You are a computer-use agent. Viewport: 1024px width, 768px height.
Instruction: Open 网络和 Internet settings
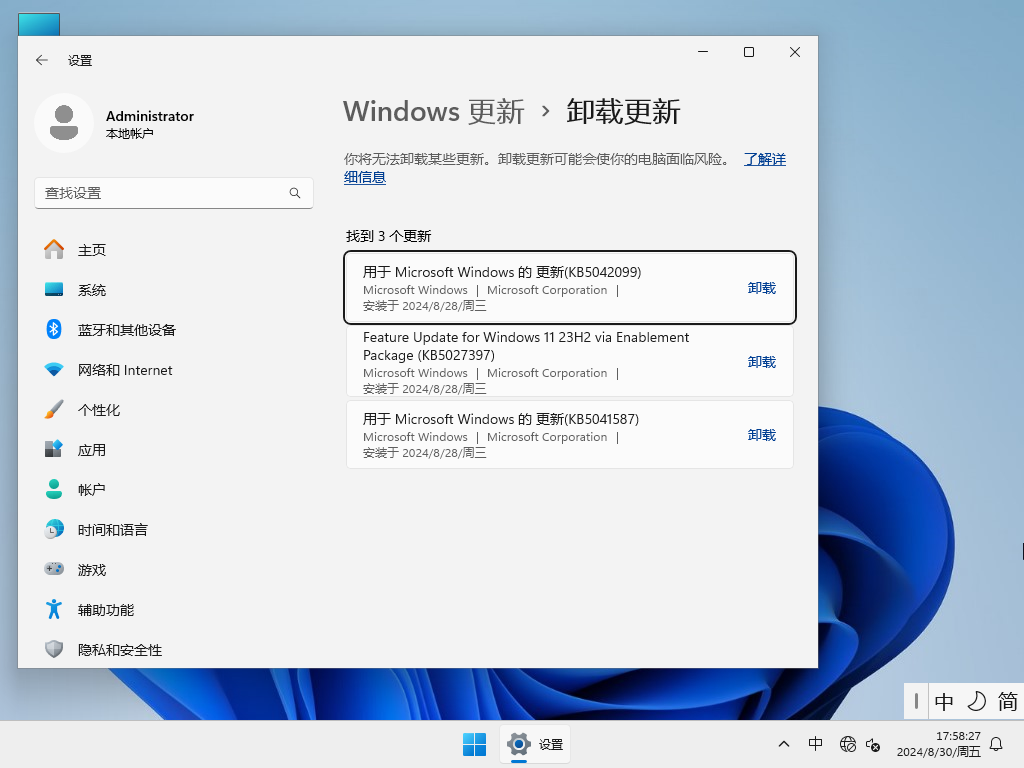(x=124, y=370)
